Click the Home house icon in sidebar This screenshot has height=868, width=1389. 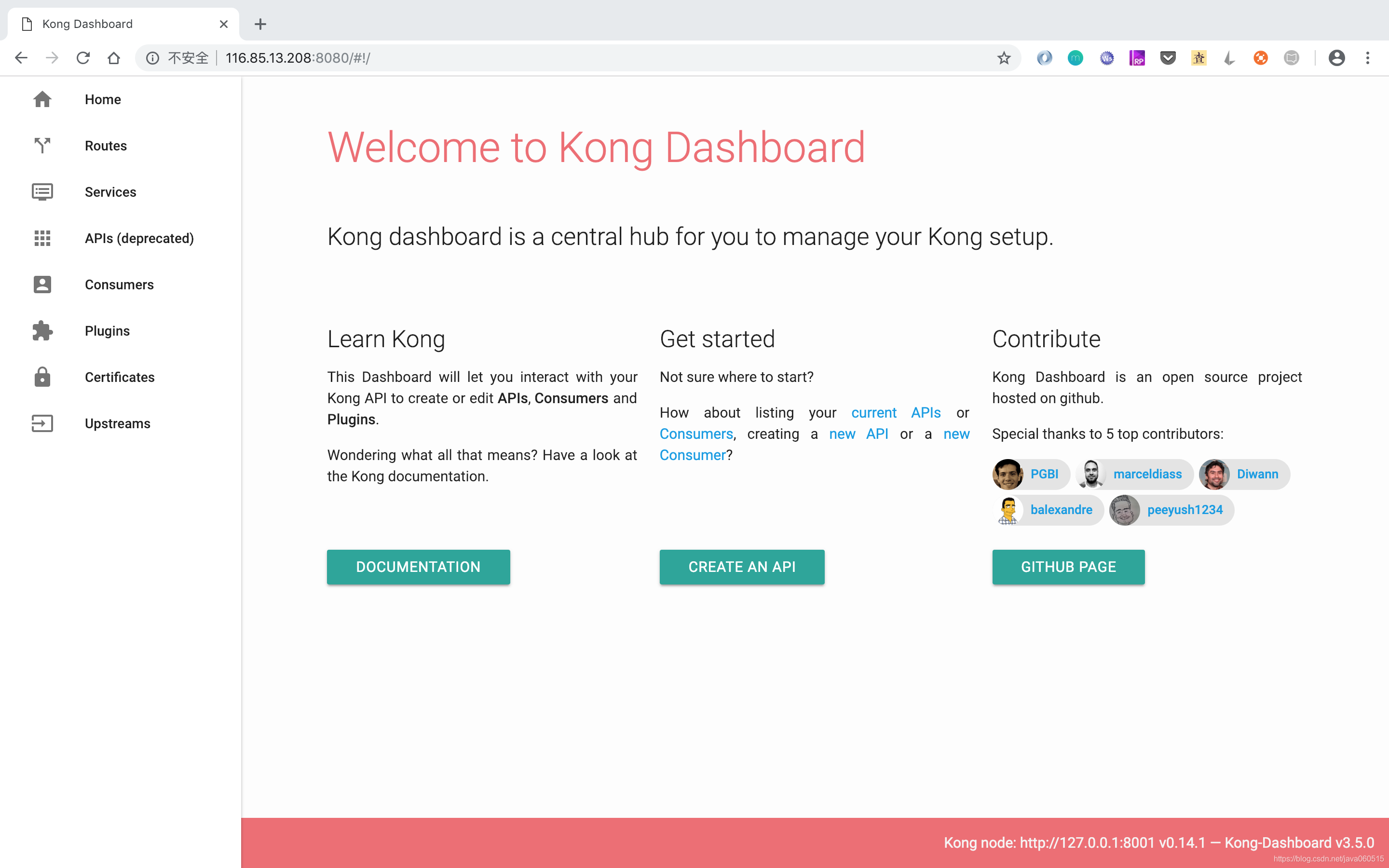(42, 99)
